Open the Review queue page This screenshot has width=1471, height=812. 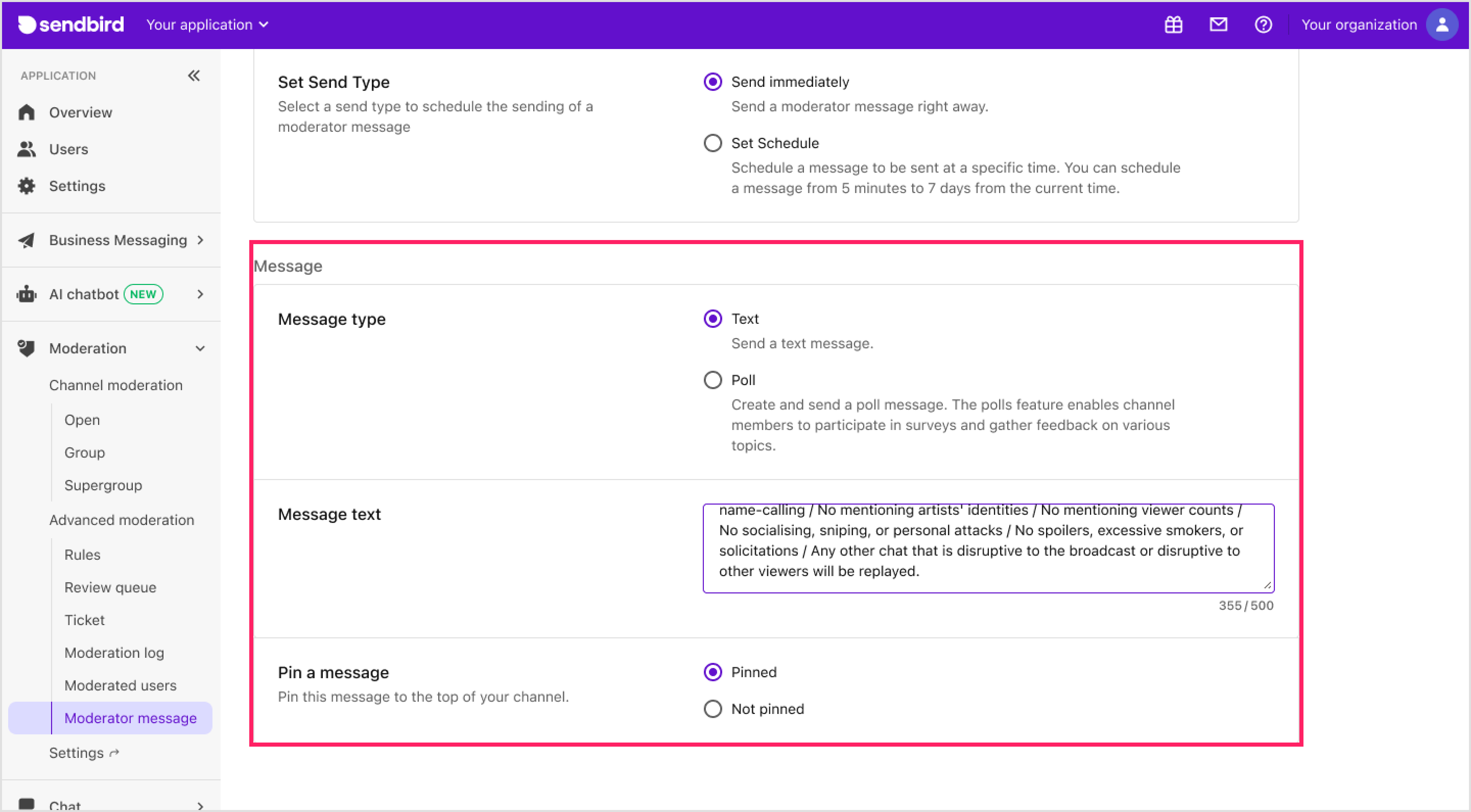(110, 587)
